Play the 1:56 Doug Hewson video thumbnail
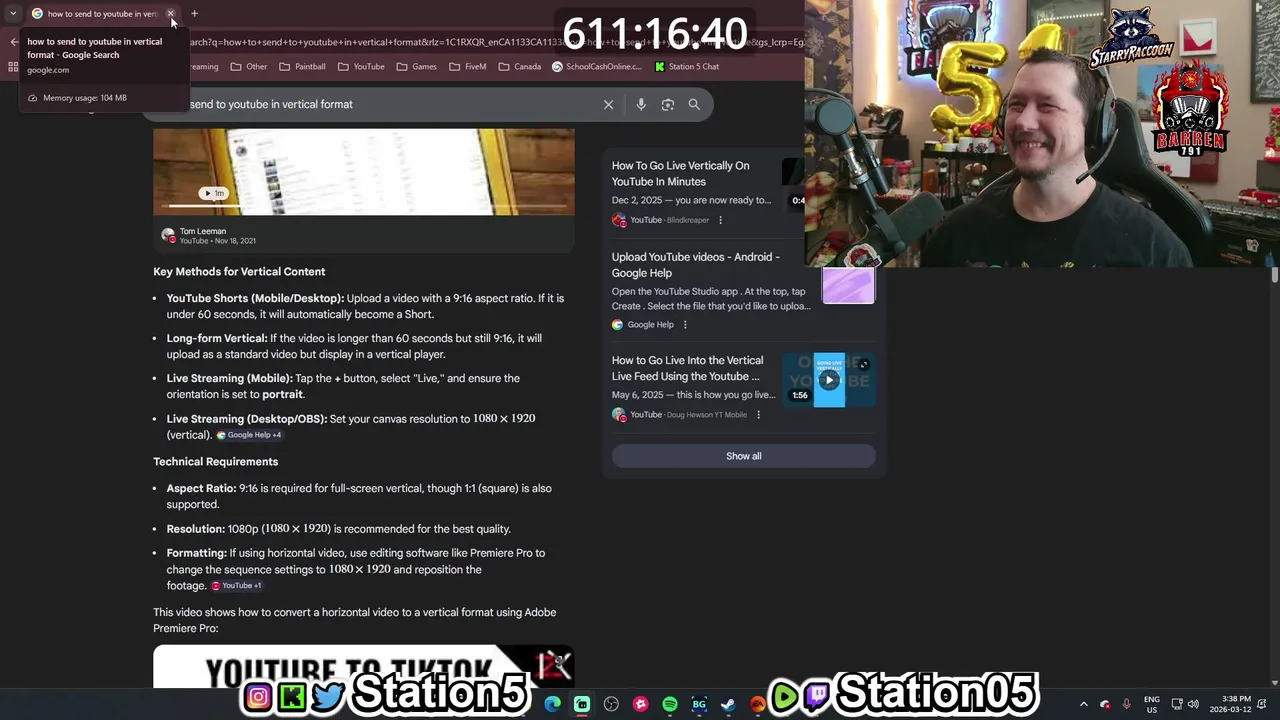Viewport: 1280px width, 720px height. pos(829,380)
